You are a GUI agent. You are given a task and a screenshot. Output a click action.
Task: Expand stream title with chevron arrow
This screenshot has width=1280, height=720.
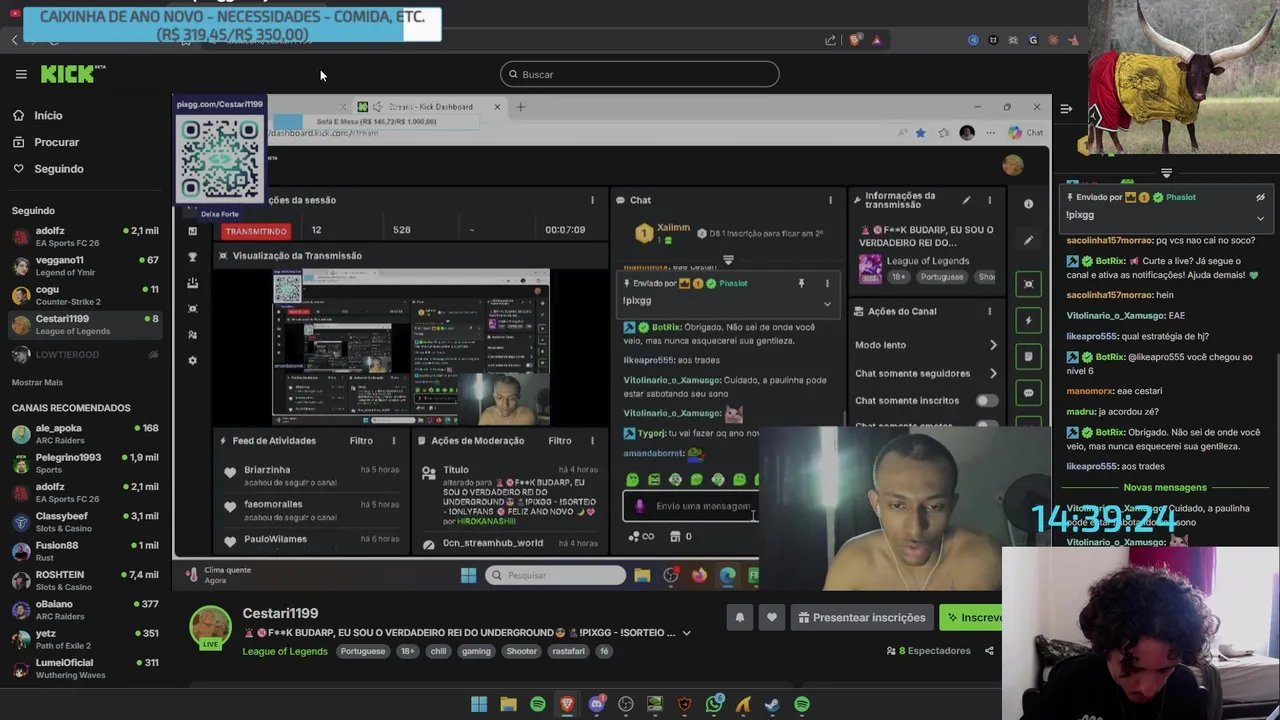click(686, 633)
